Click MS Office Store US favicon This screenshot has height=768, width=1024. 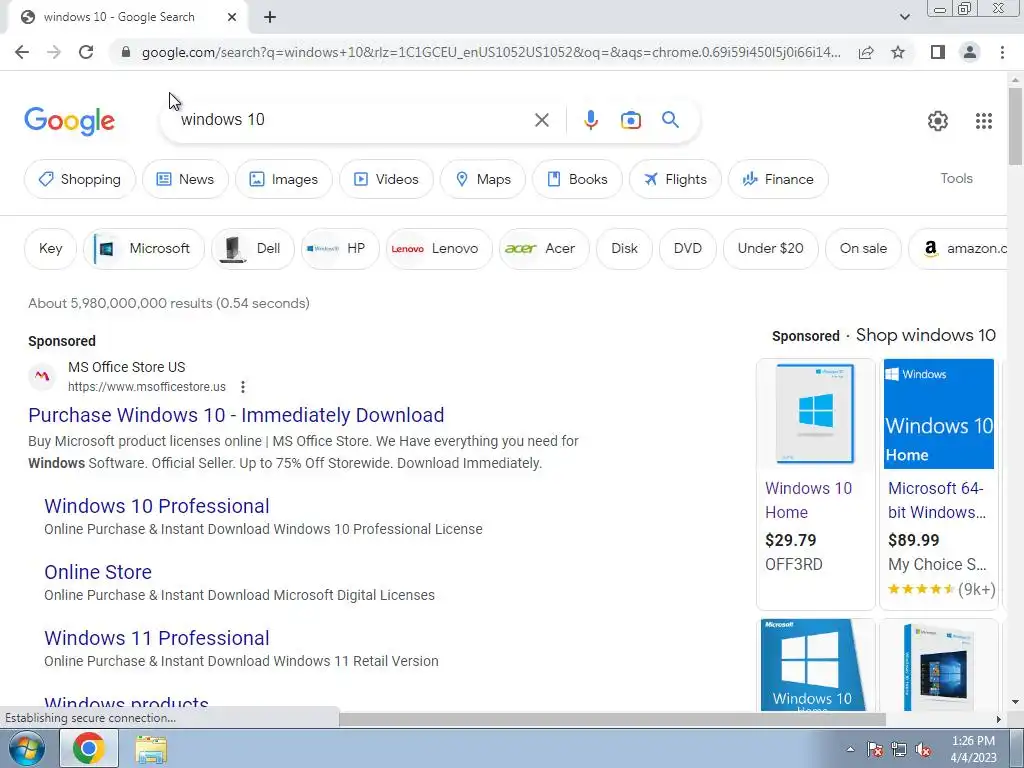[42, 376]
